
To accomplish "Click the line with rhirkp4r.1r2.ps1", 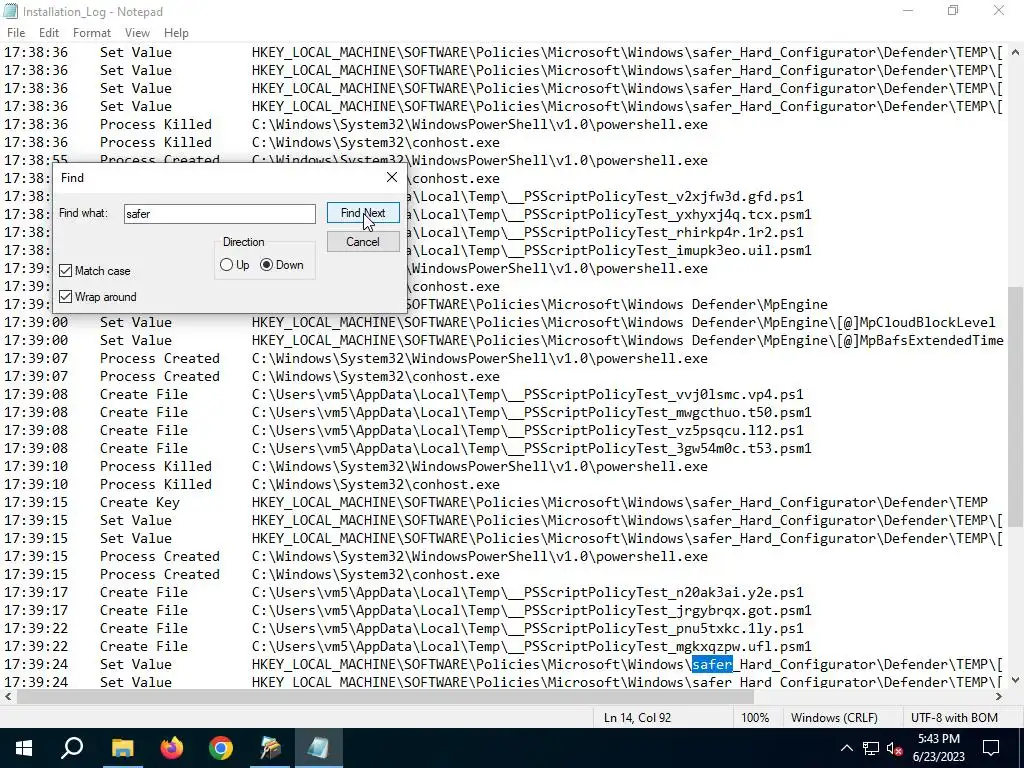I will pos(607,232).
